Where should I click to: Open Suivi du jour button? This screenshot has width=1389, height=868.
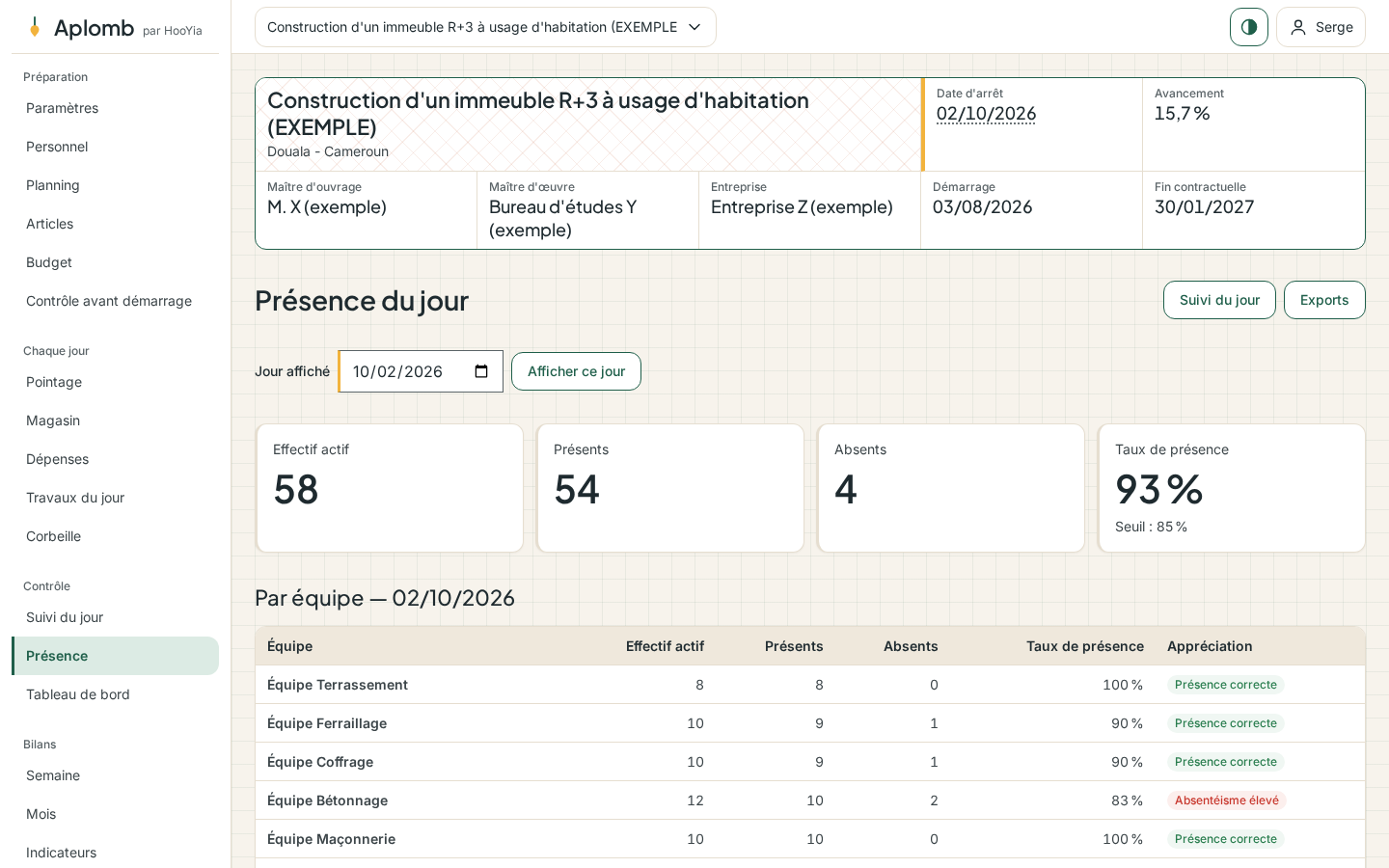coord(1219,300)
